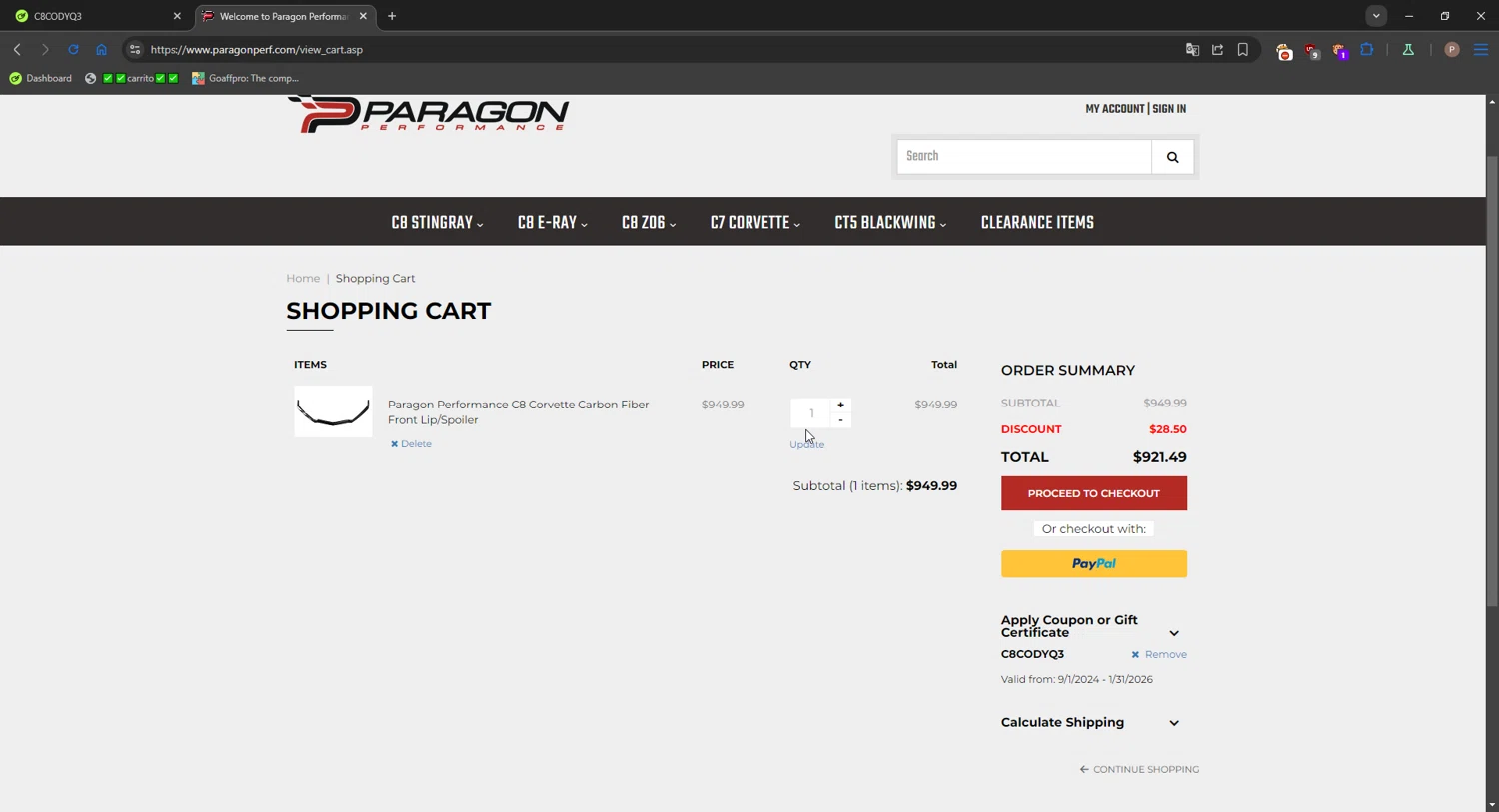This screenshot has width=1499, height=812.
Task: Click the quantity input field
Action: click(811, 413)
